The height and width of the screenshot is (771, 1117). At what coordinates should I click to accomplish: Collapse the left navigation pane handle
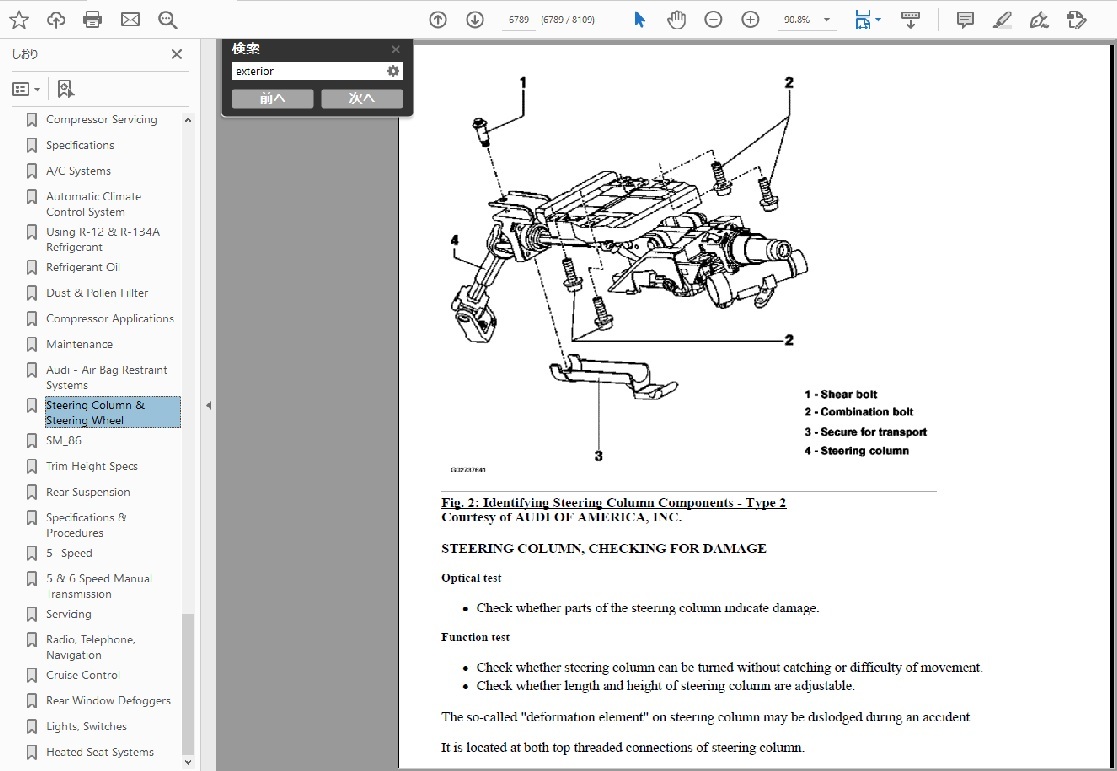click(208, 405)
